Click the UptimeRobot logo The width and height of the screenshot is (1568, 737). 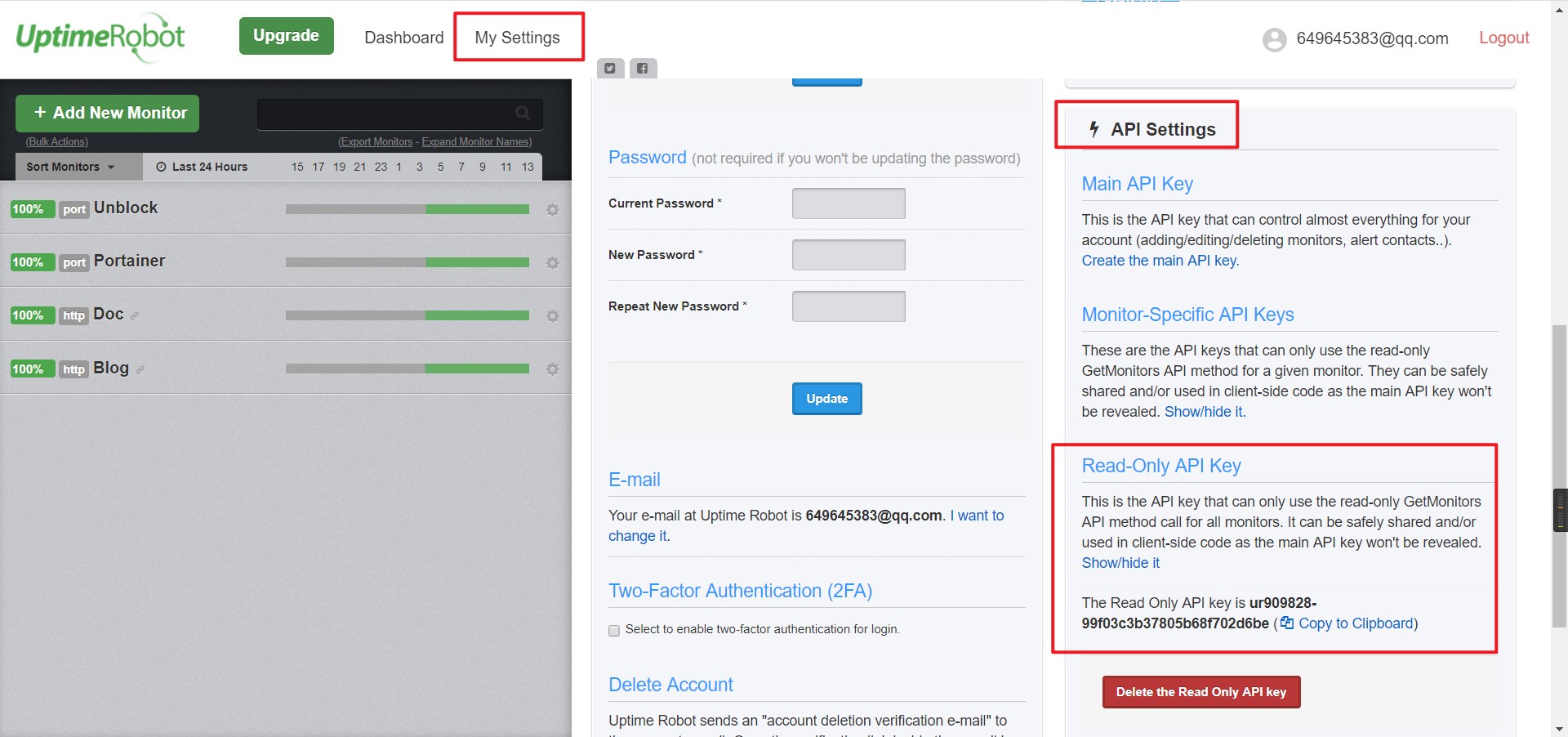tap(100, 38)
